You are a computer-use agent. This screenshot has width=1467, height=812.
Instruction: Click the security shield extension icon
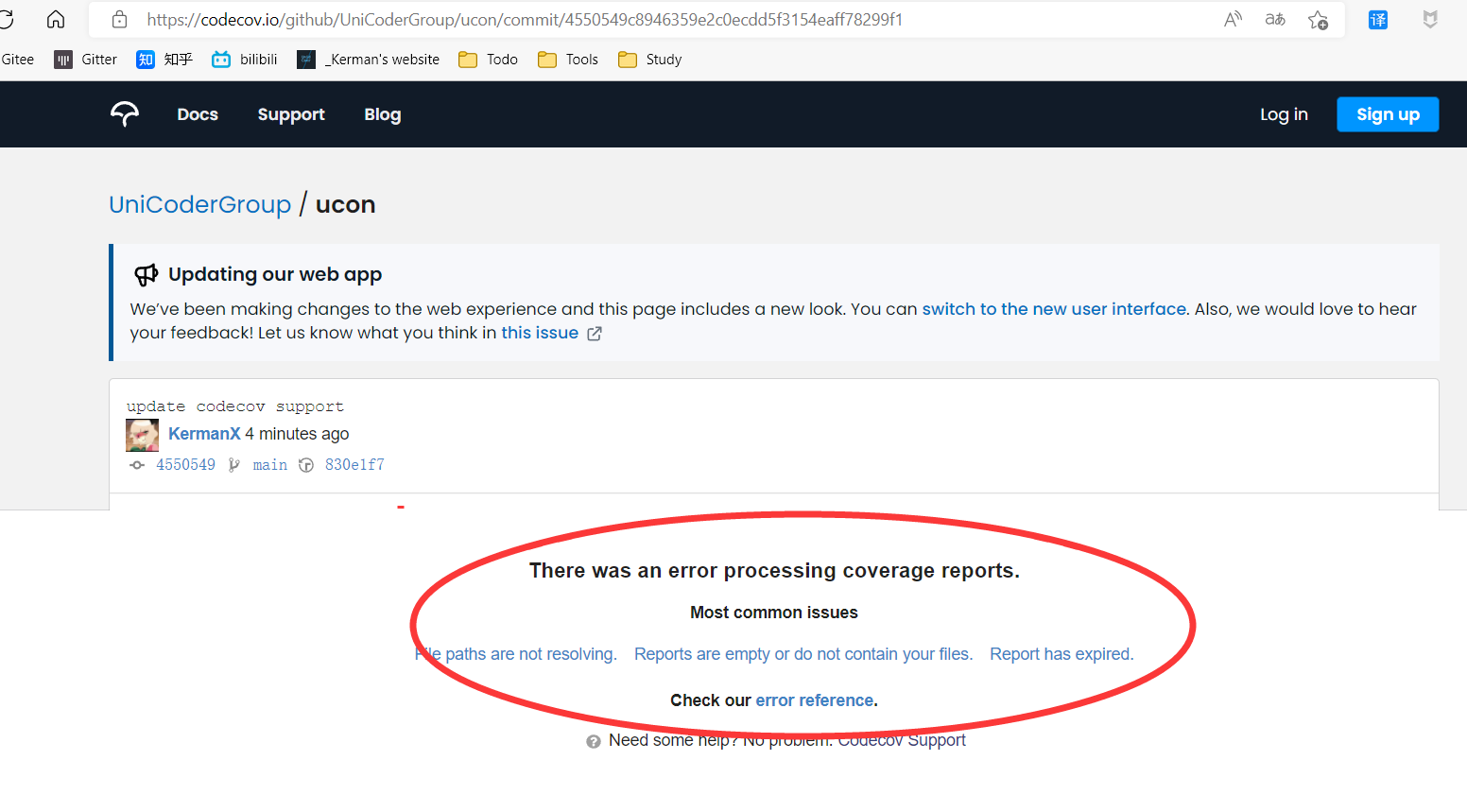point(1429,19)
